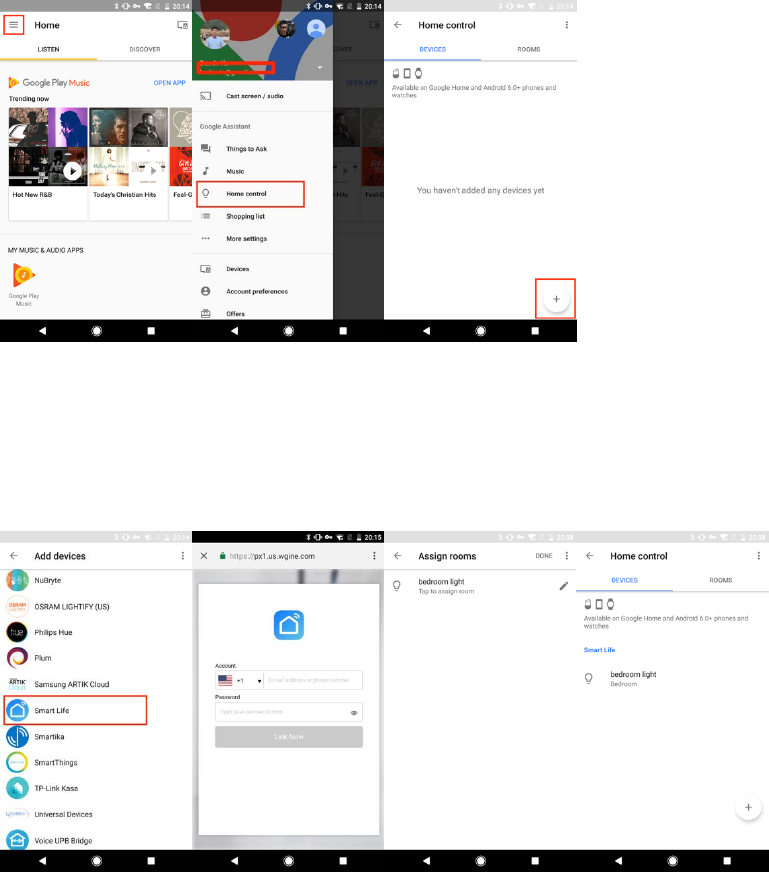Switch to the DISCOVER tab on Home screen
769x872 pixels.
[x=145, y=49]
